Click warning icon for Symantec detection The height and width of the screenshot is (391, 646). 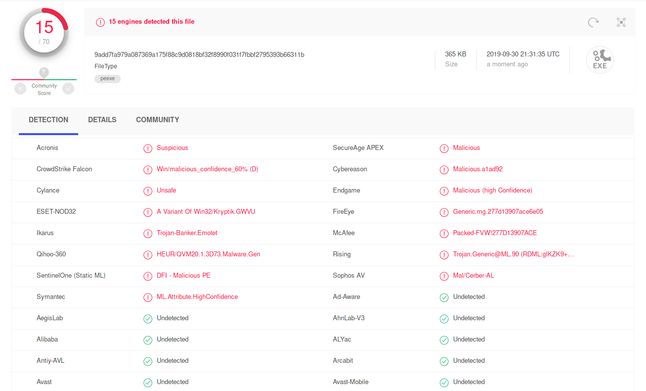click(x=147, y=297)
